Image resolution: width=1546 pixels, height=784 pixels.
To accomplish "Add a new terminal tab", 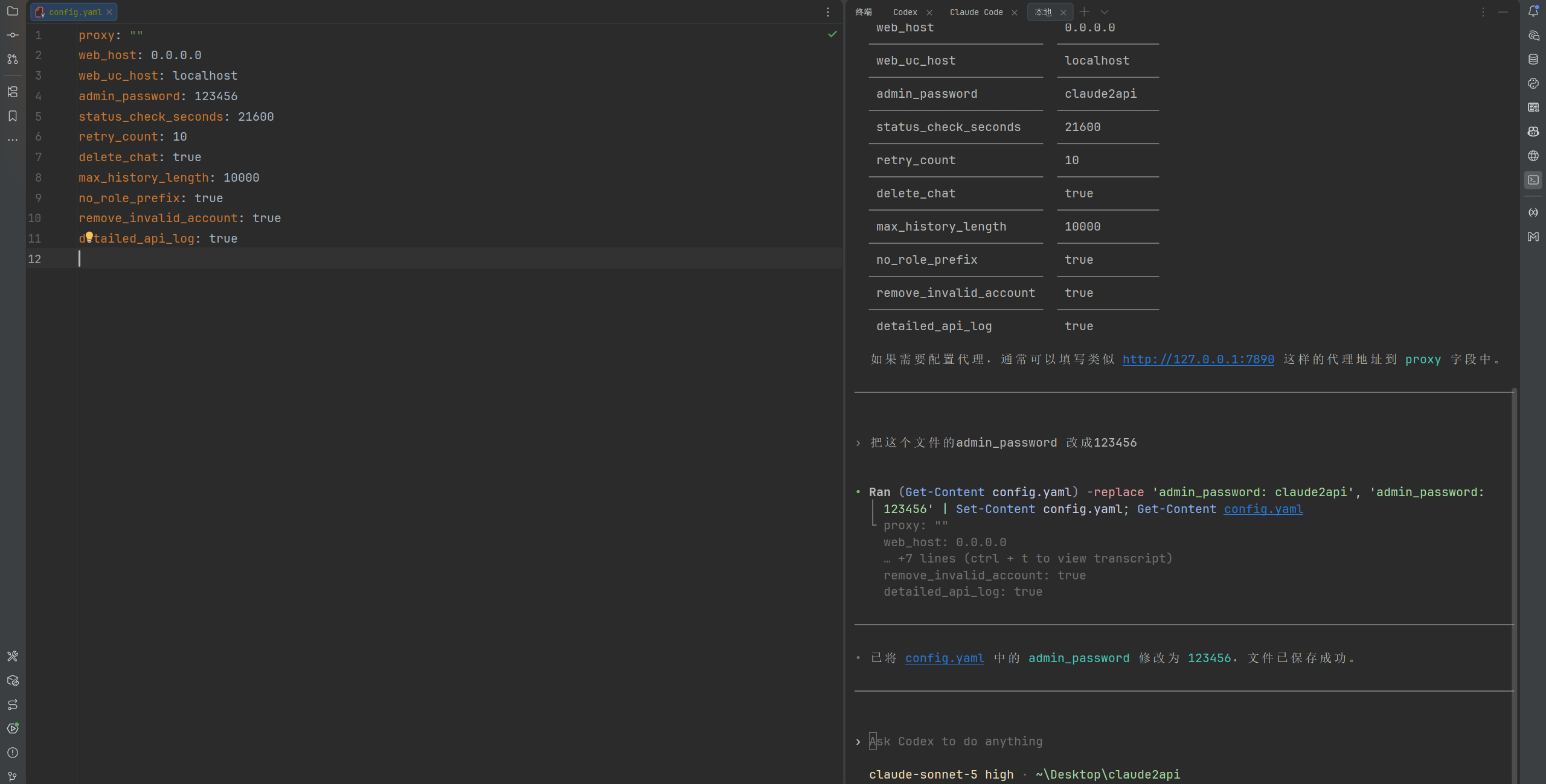I will click(1085, 11).
